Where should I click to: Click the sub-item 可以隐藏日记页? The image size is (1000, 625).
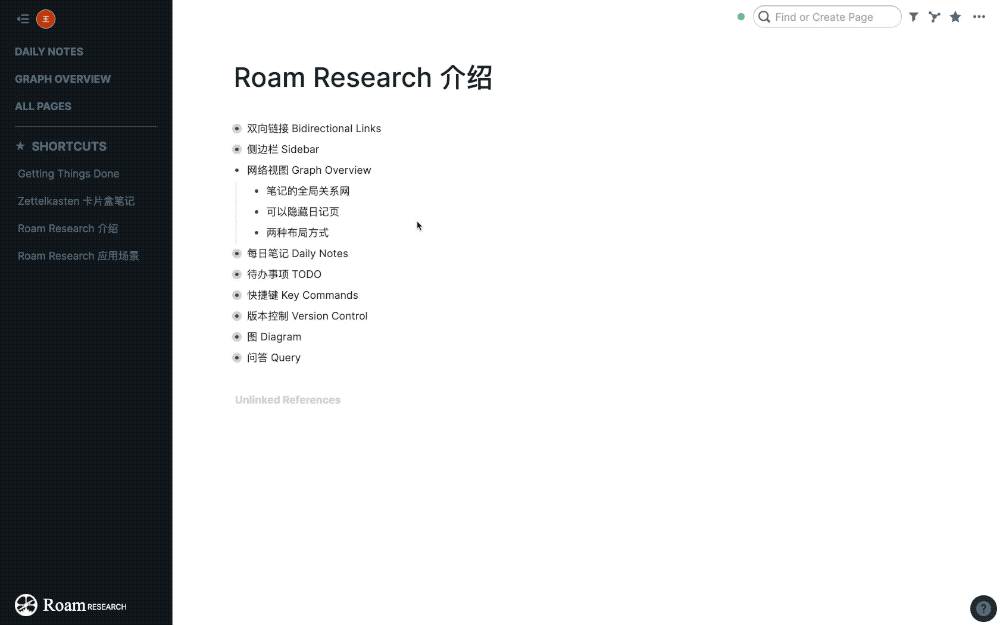(302, 212)
